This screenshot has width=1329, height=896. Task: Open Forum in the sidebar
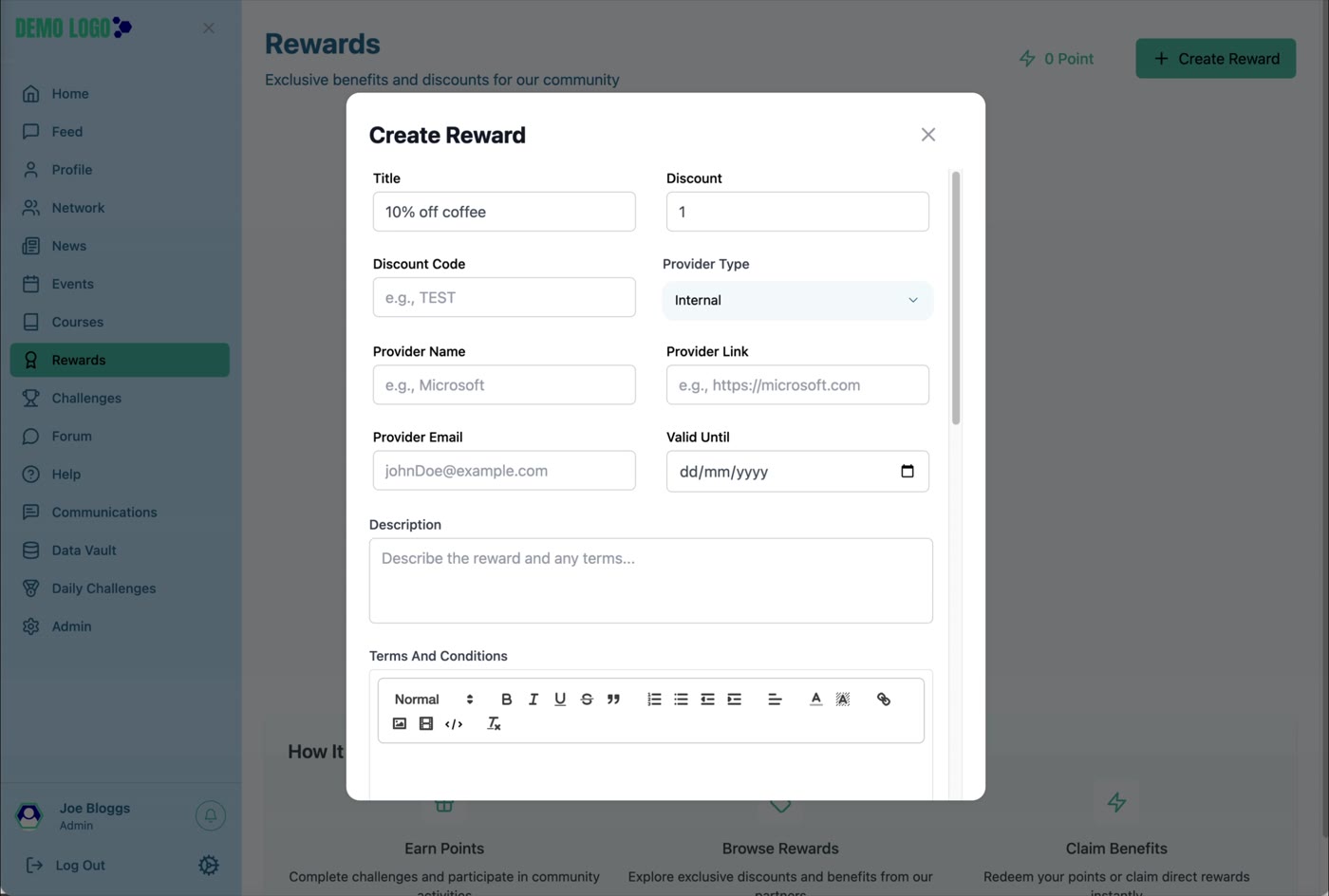[120, 436]
